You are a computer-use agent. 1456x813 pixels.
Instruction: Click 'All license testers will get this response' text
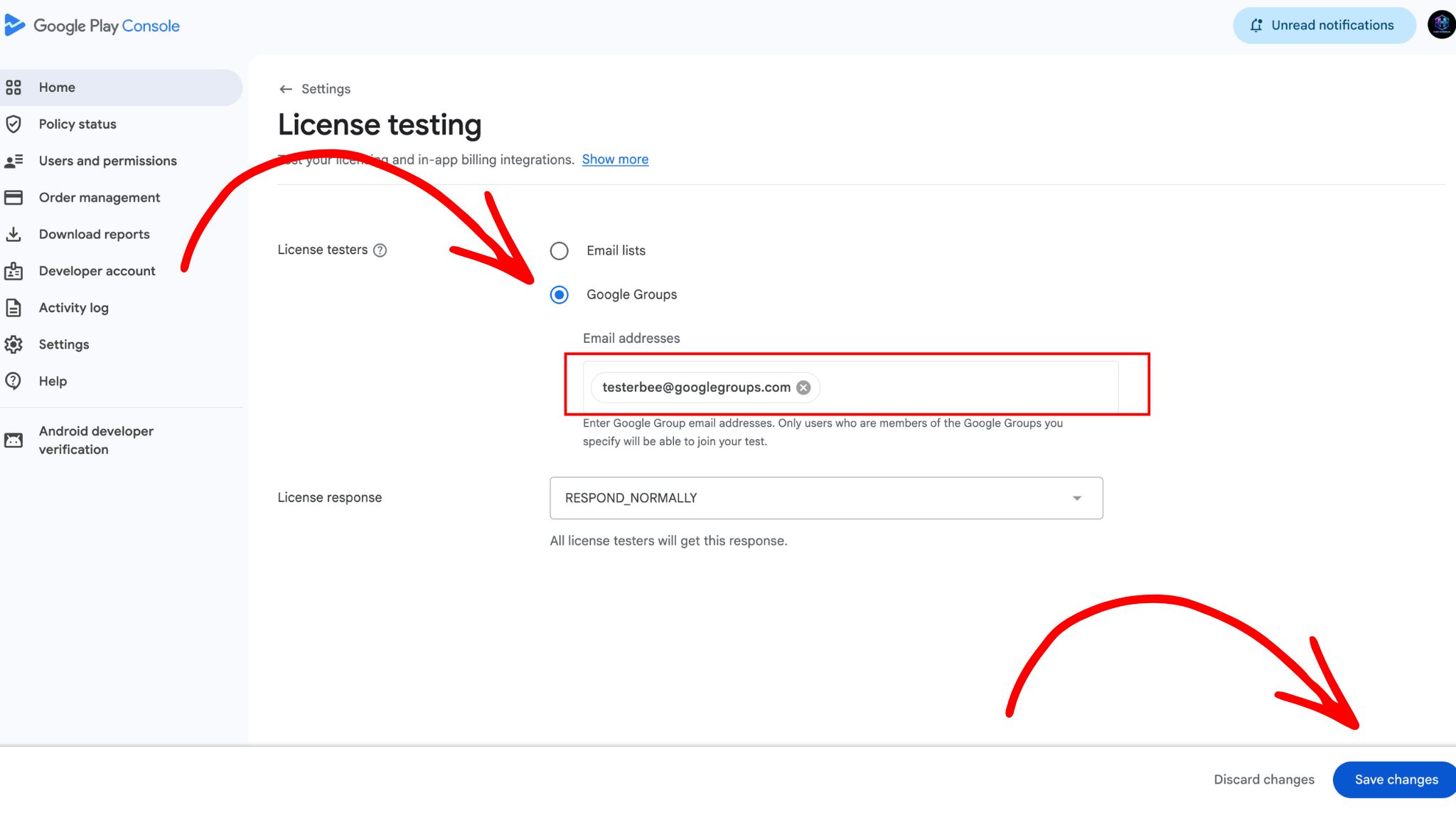(668, 541)
